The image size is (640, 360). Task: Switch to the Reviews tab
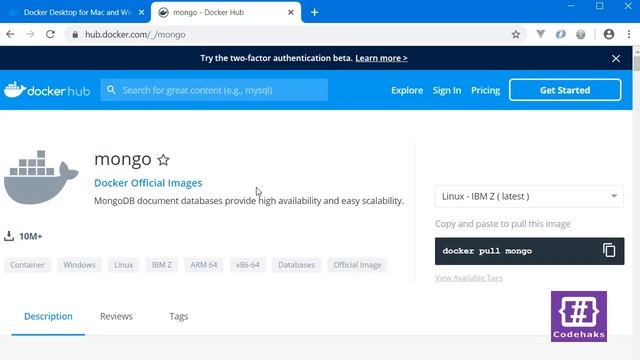pyautogui.click(x=116, y=316)
